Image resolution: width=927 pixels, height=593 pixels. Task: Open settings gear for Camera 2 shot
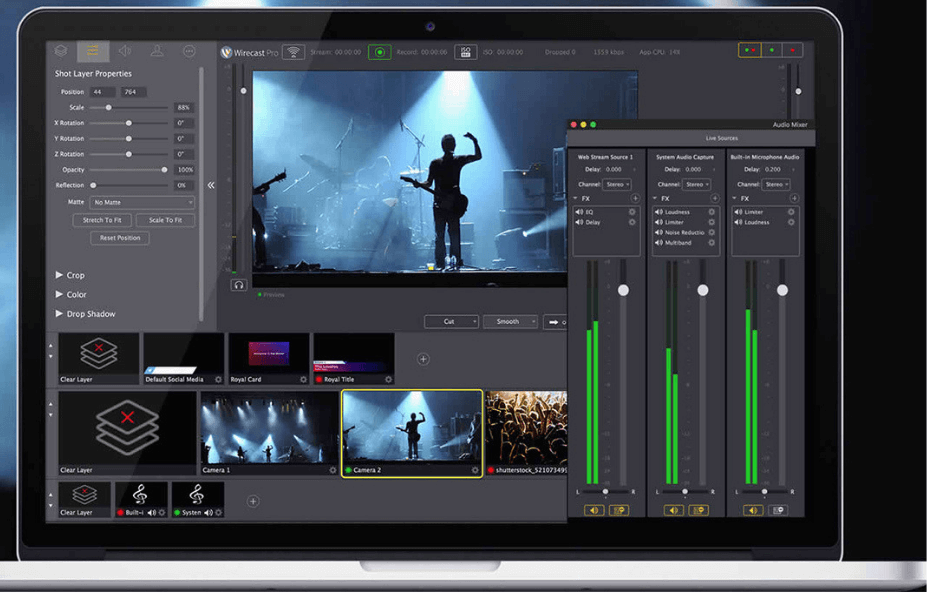(475, 470)
